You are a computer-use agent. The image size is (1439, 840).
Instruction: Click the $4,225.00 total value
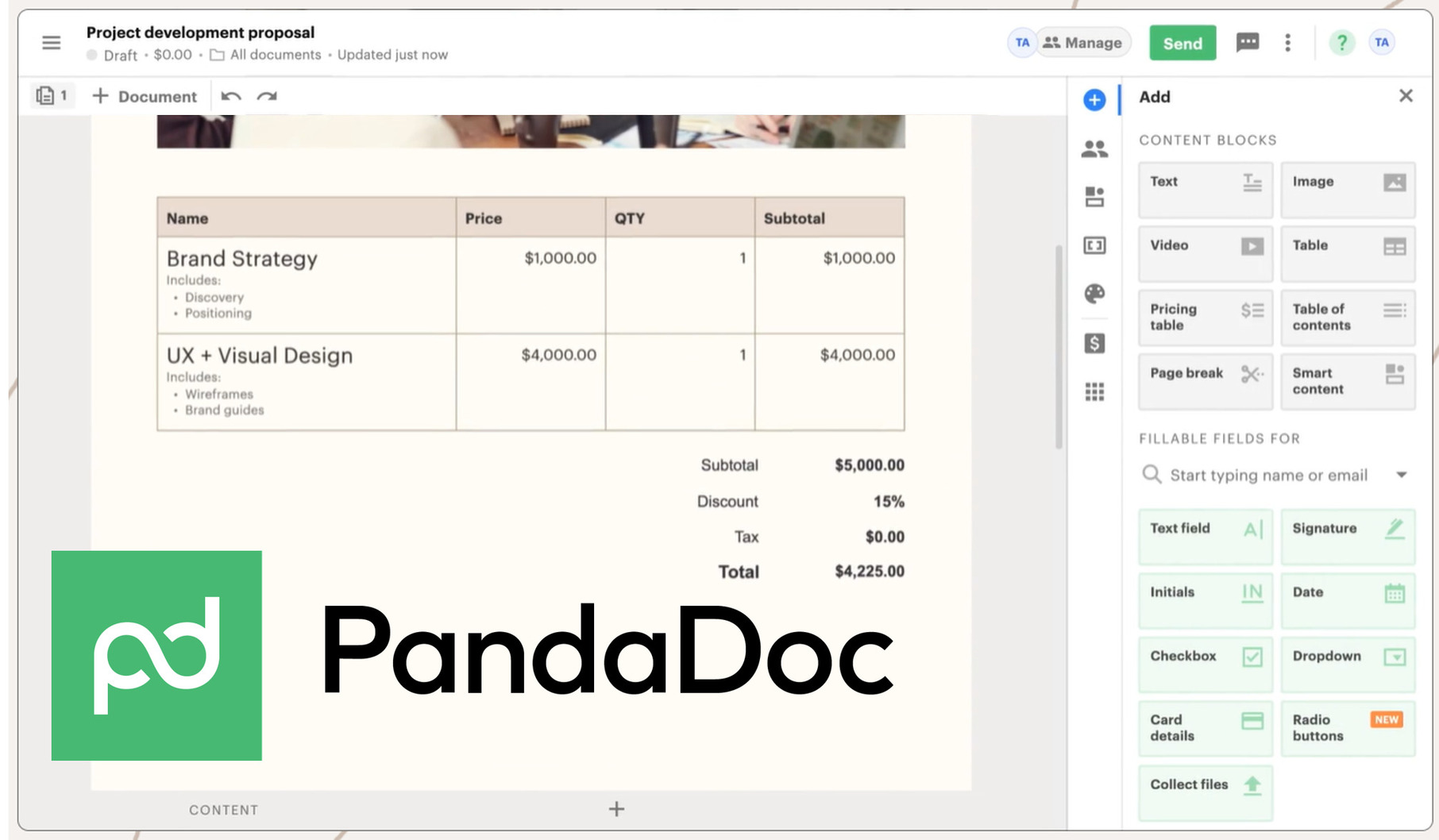click(x=870, y=572)
